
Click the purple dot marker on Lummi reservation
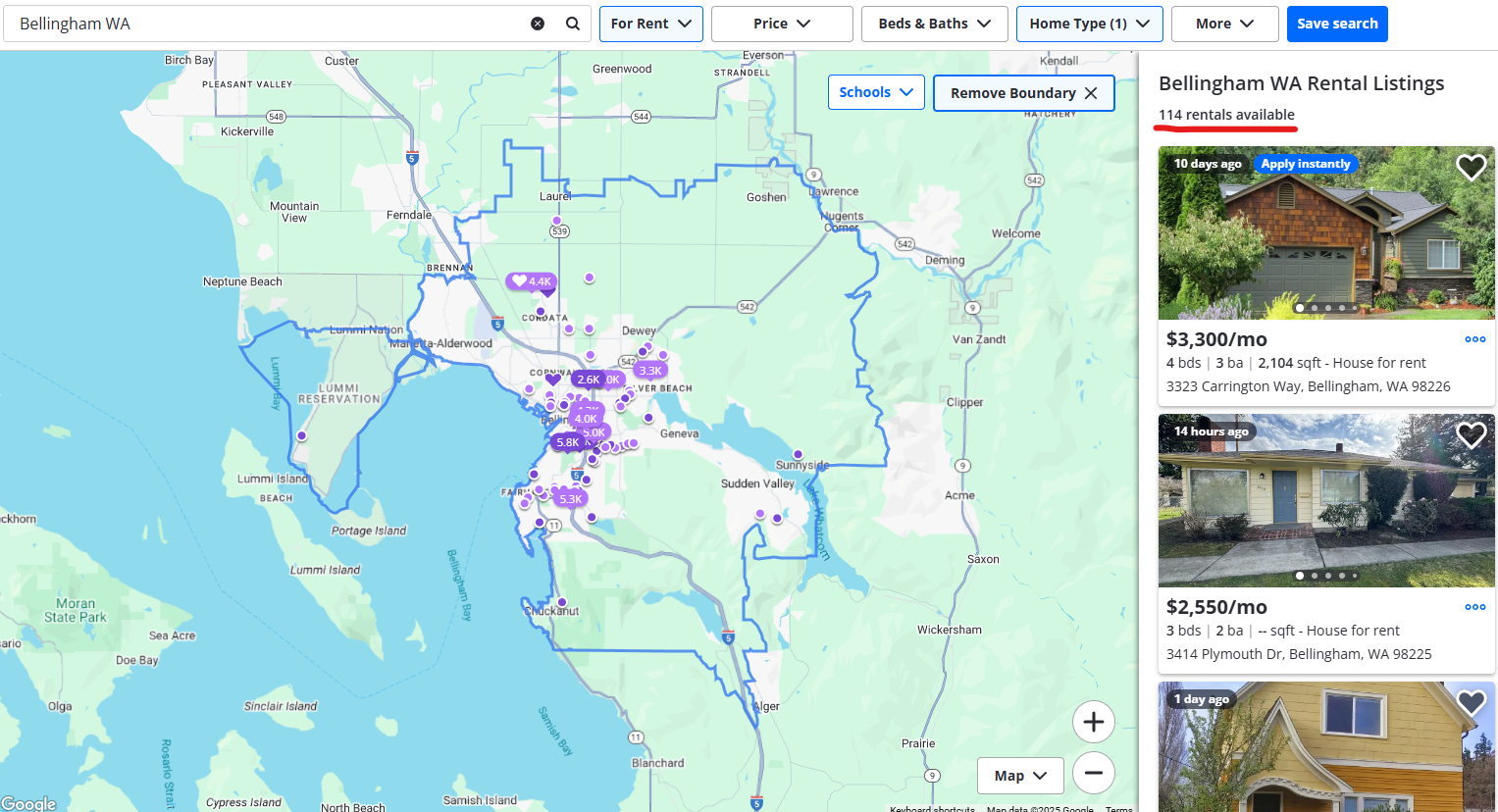coord(301,435)
